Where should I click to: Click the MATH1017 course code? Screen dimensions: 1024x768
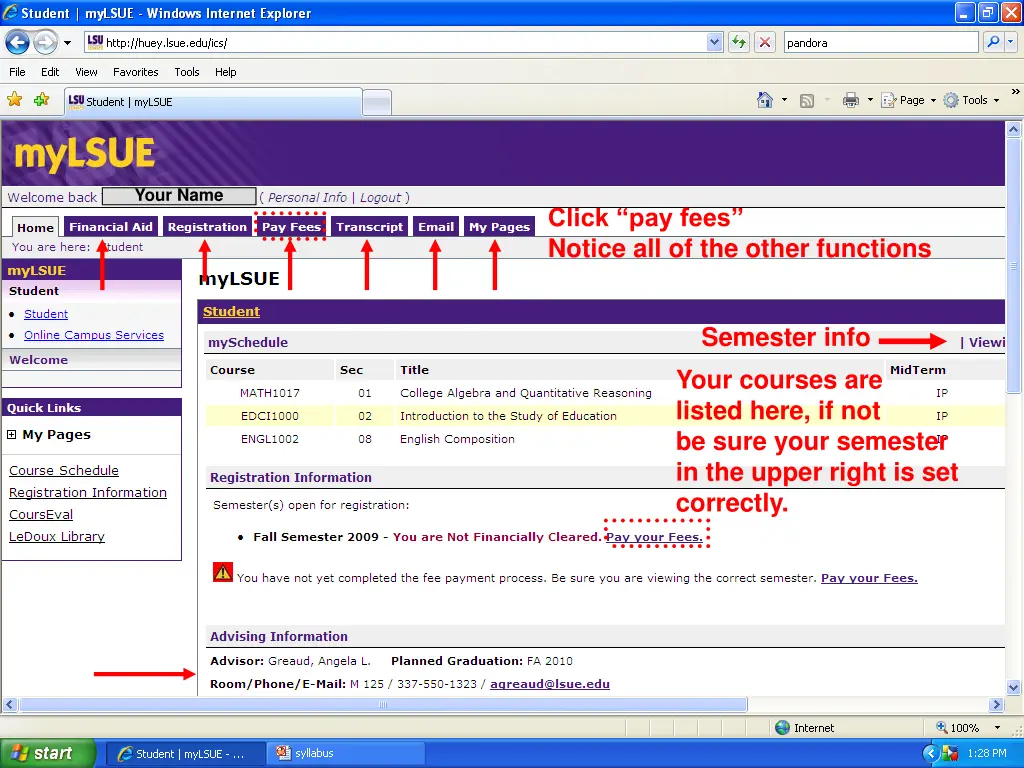click(270, 393)
